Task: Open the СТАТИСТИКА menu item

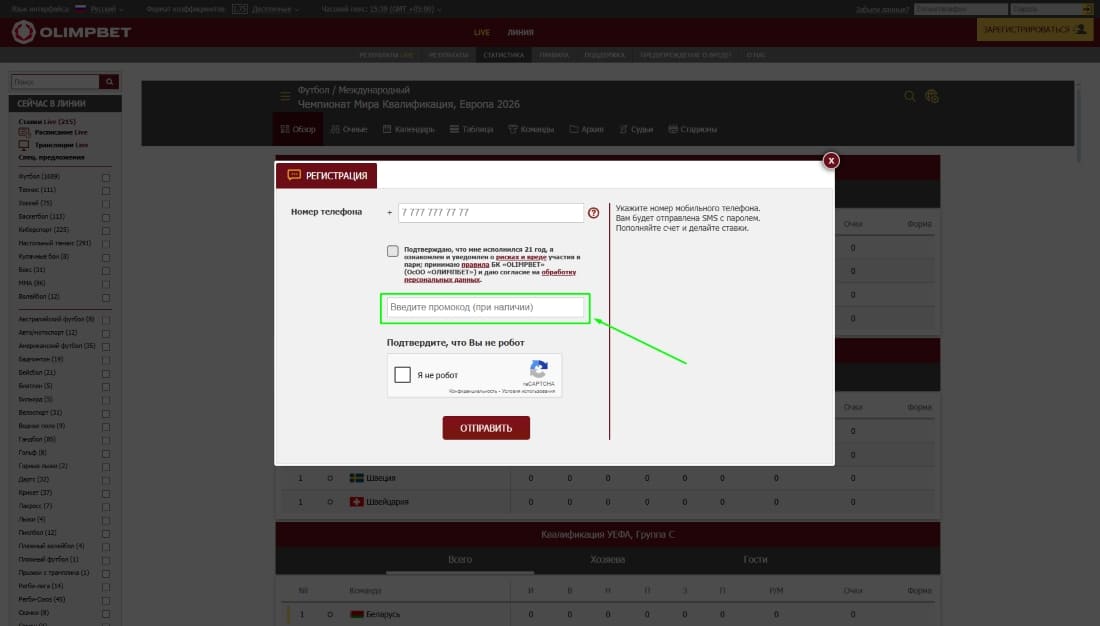Action: point(504,55)
